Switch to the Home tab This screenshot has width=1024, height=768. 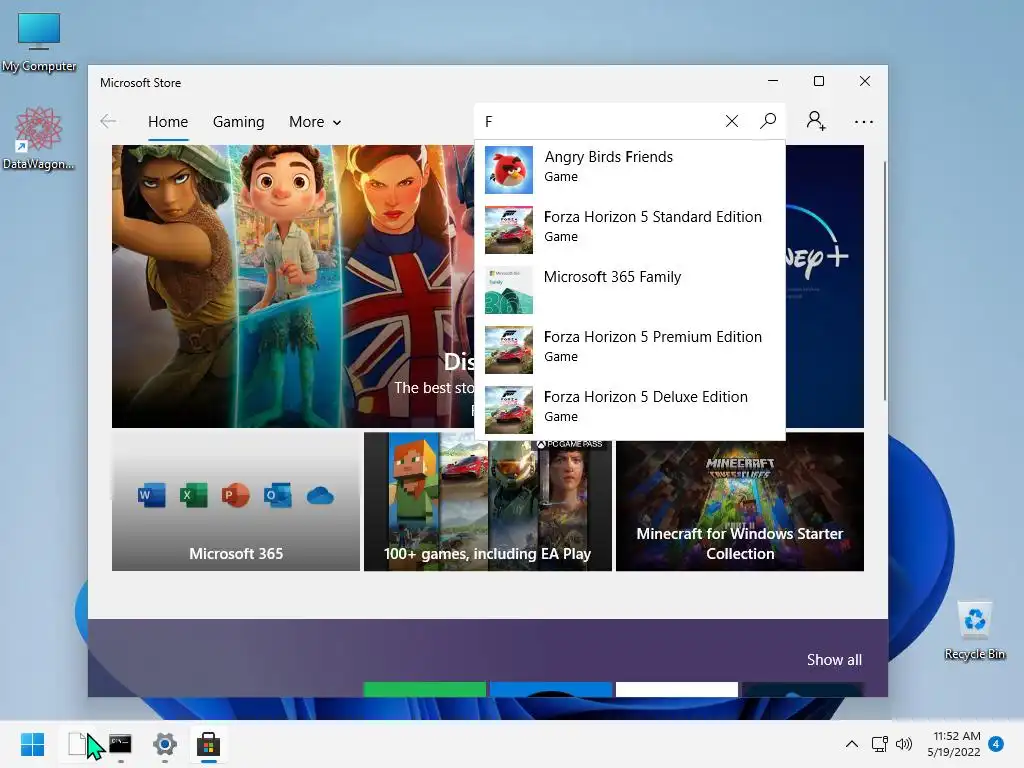pyautogui.click(x=168, y=122)
